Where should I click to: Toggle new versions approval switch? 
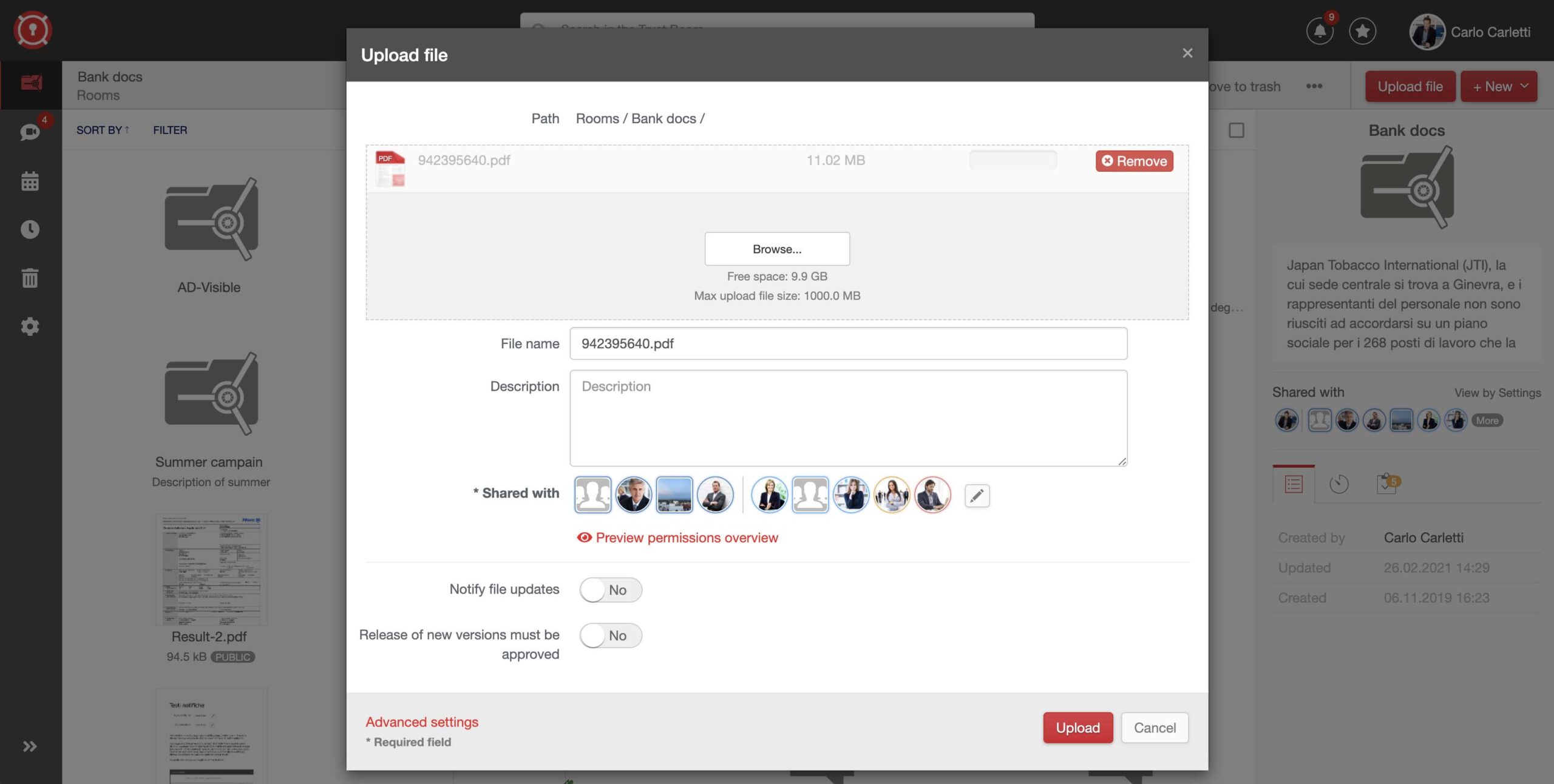(610, 635)
